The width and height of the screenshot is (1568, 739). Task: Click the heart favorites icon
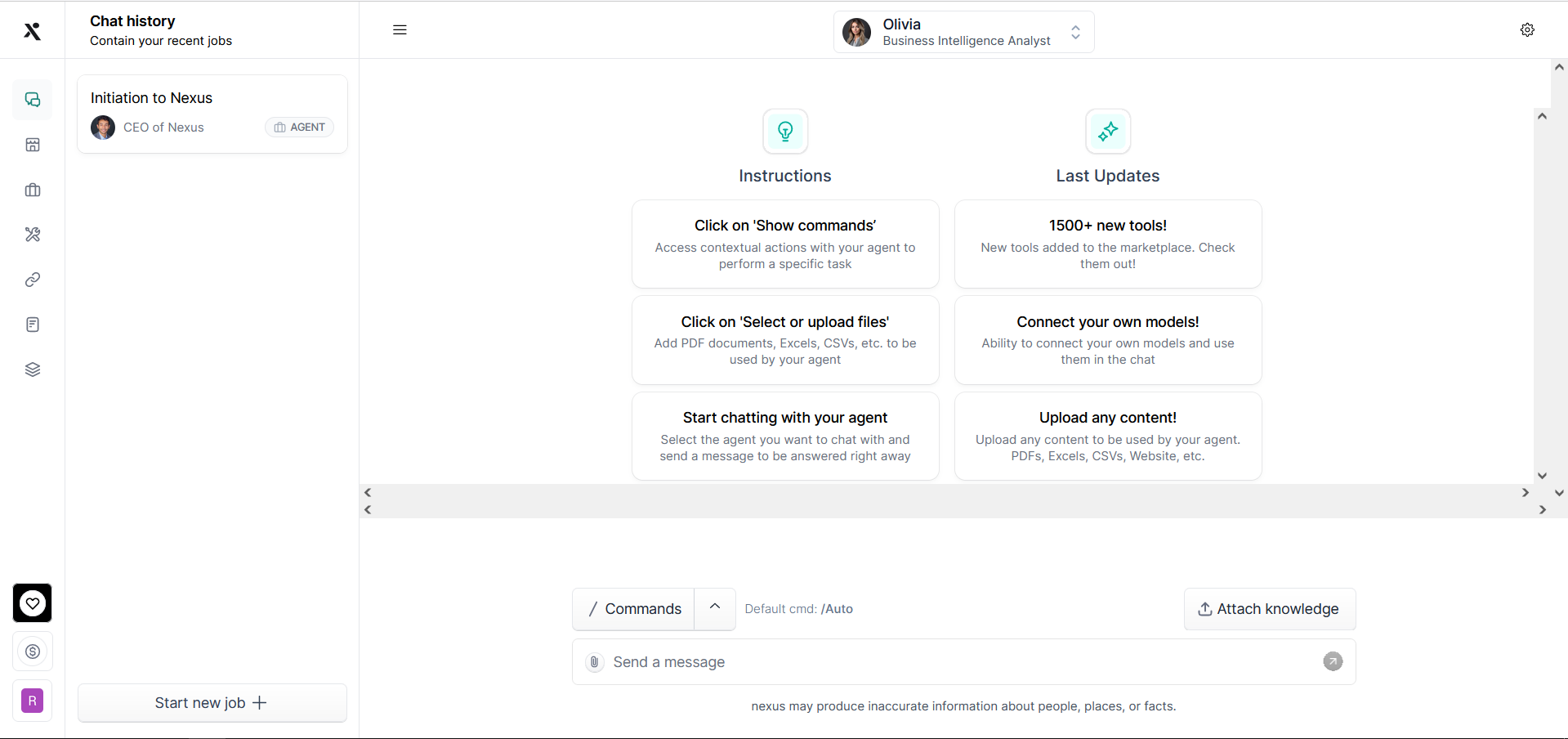coord(33,603)
